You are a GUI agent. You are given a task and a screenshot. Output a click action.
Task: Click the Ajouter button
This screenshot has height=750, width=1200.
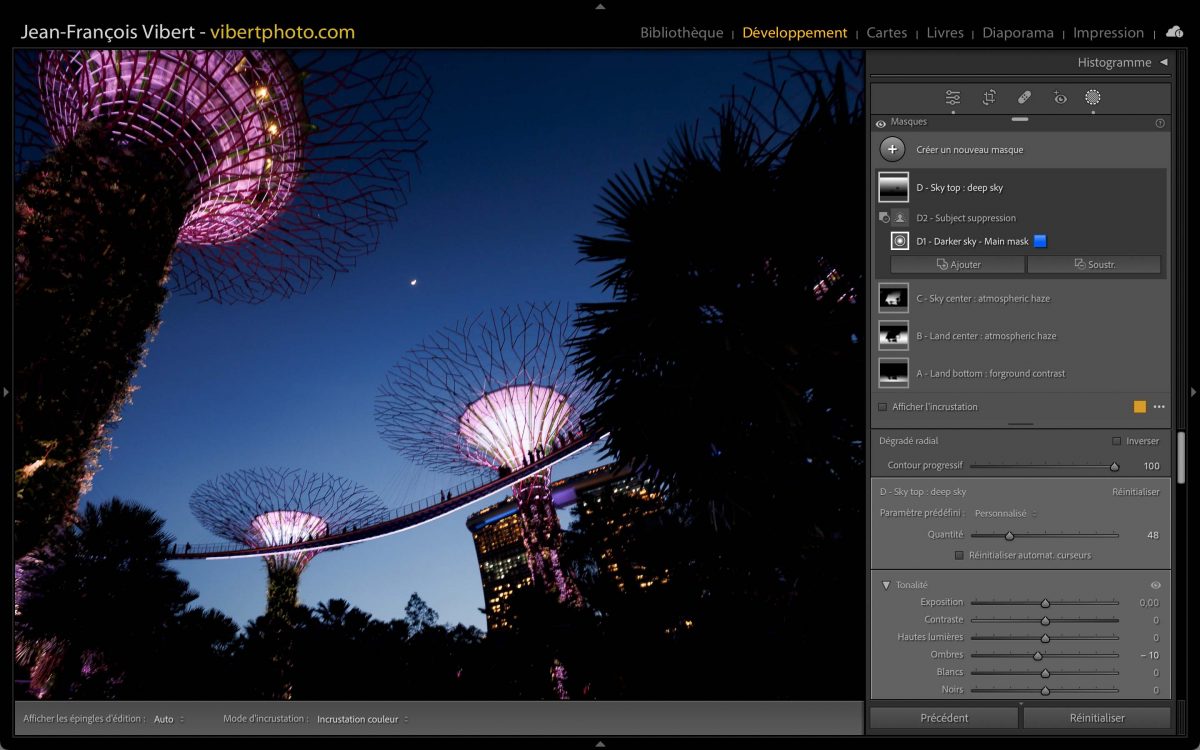(x=958, y=265)
